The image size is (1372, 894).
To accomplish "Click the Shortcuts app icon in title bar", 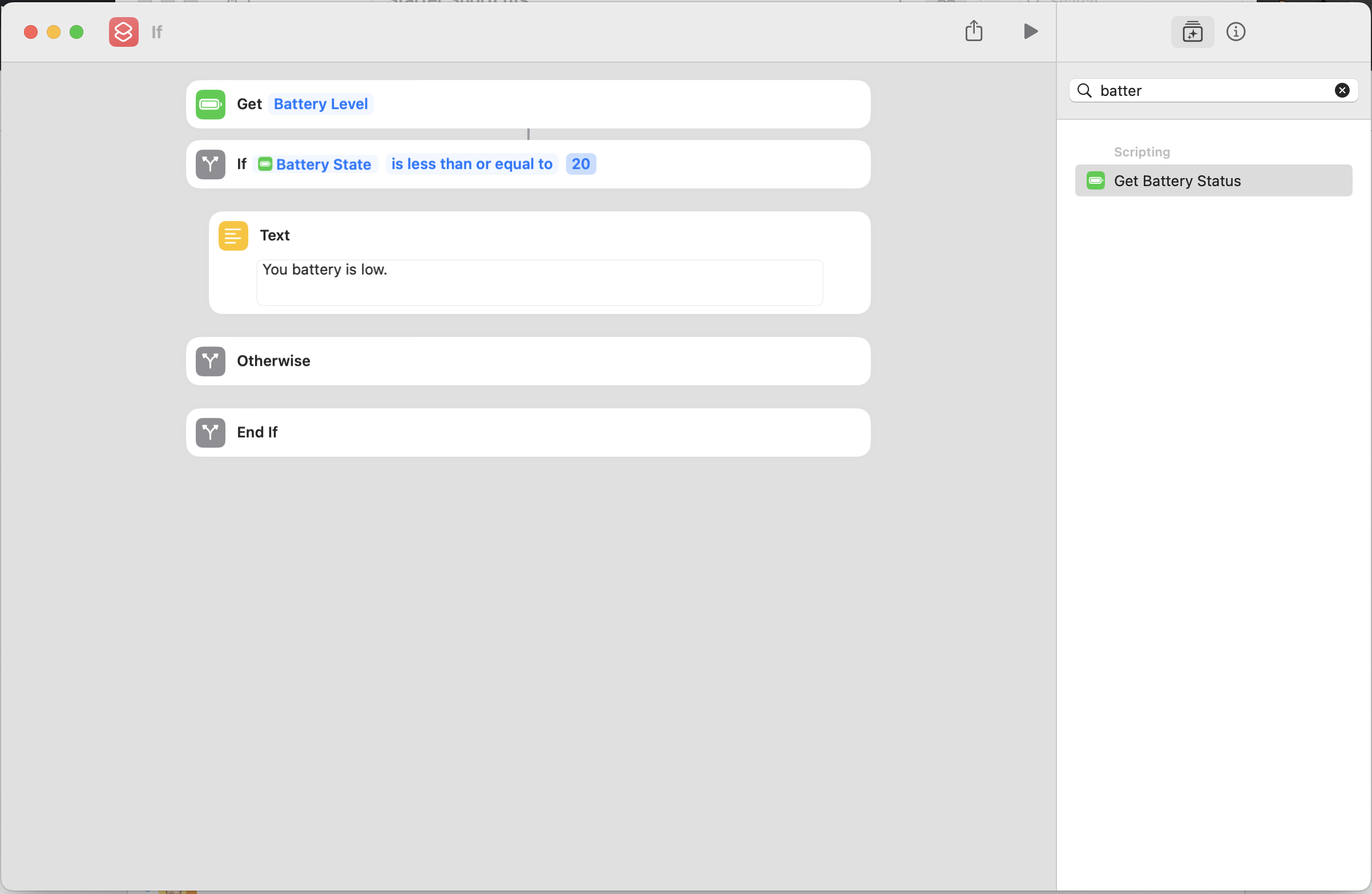I will (x=123, y=32).
